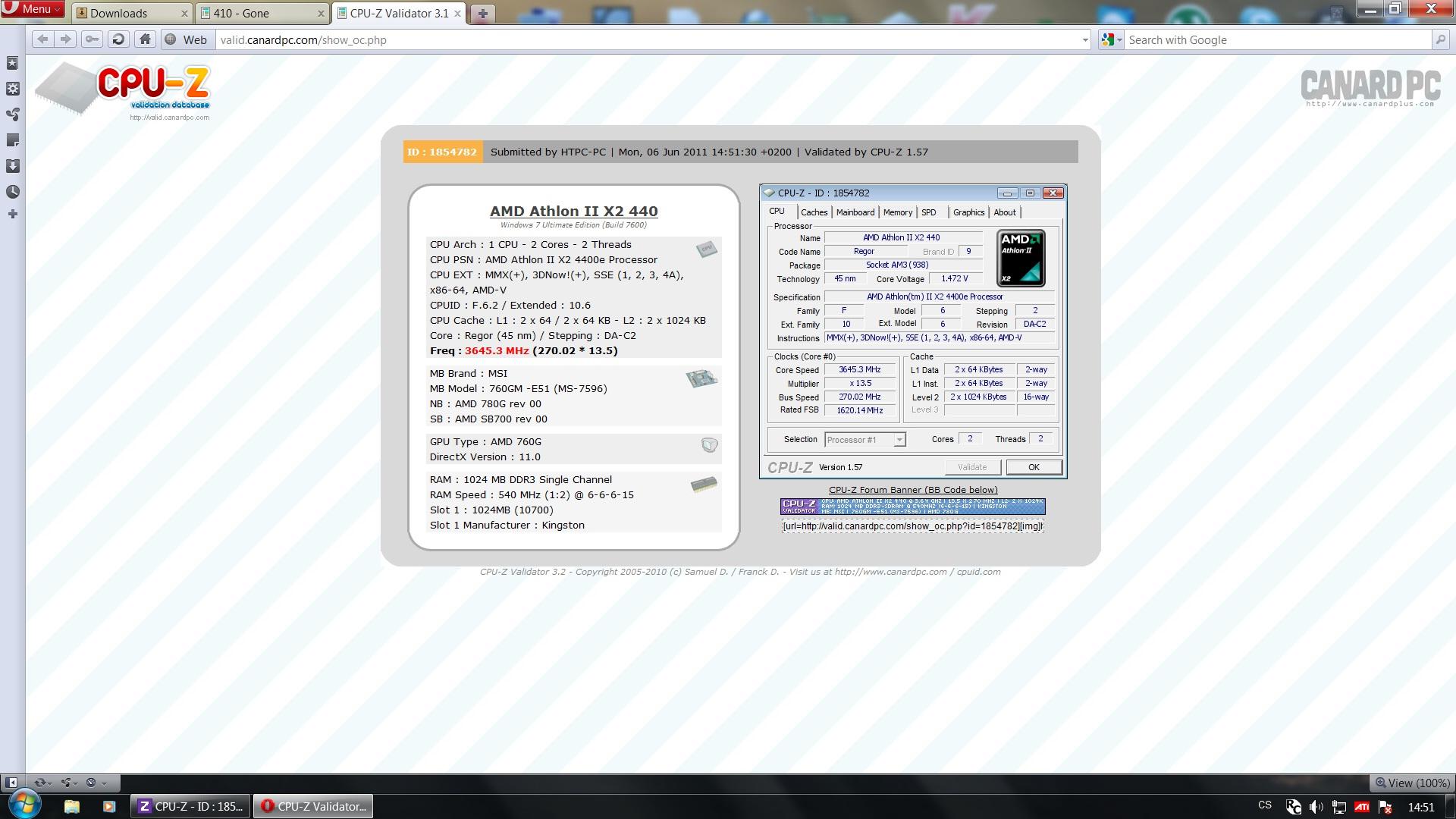Select the Mainboard tab in CPU-Z window

point(855,212)
